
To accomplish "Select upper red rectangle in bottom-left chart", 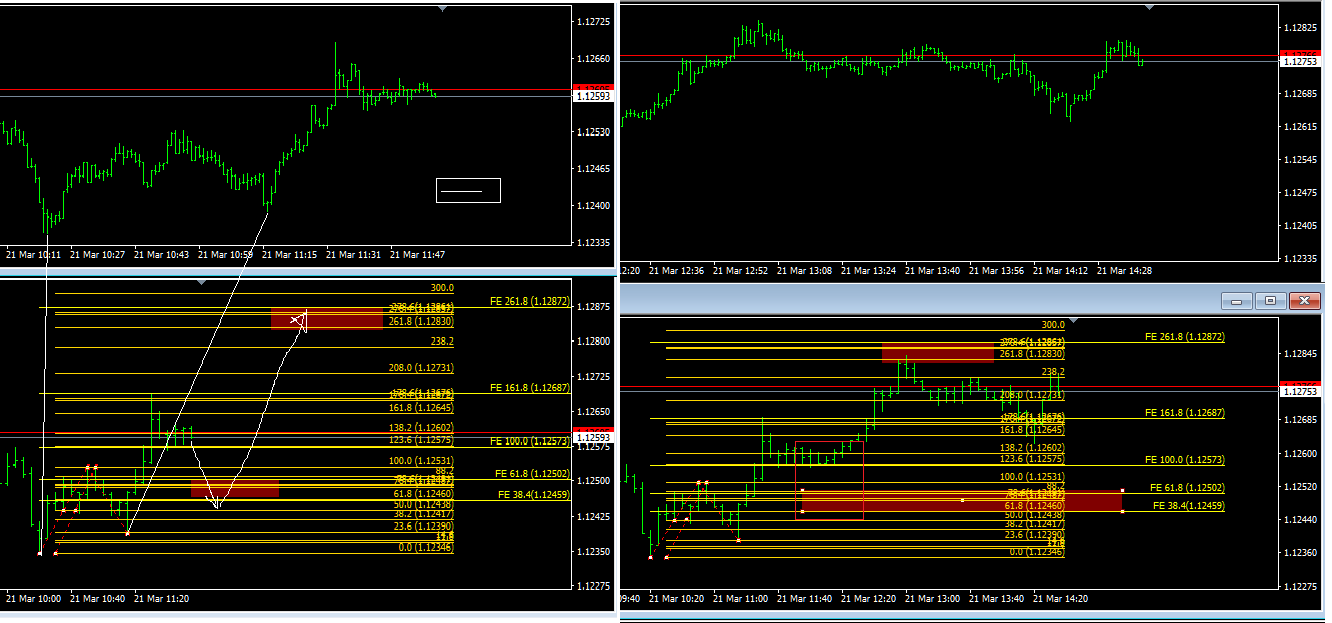I will [x=327, y=319].
